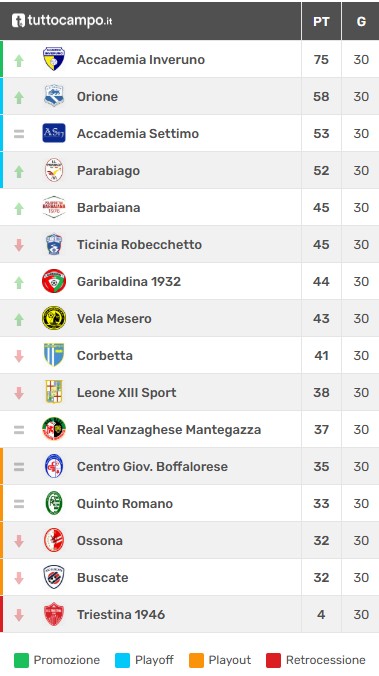The width and height of the screenshot is (379, 676).
Task: Open the Accademia Inveruno team crest
Action: click(54, 59)
